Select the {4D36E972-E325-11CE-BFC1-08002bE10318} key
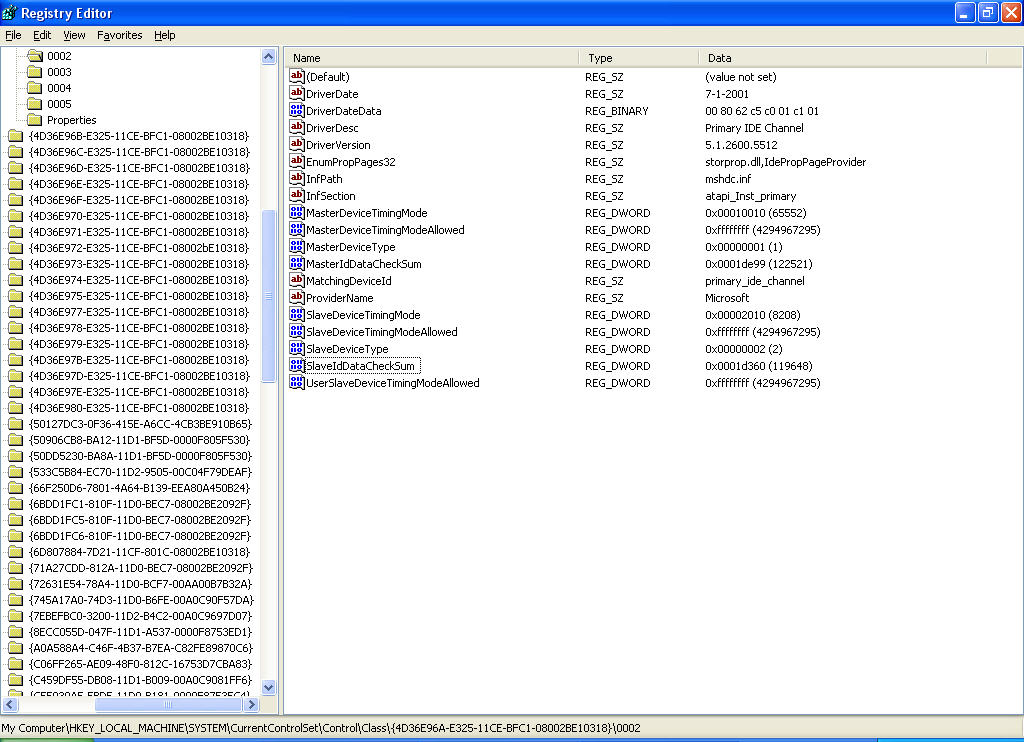Image resolution: width=1024 pixels, height=742 pixels. click(139, 248)
